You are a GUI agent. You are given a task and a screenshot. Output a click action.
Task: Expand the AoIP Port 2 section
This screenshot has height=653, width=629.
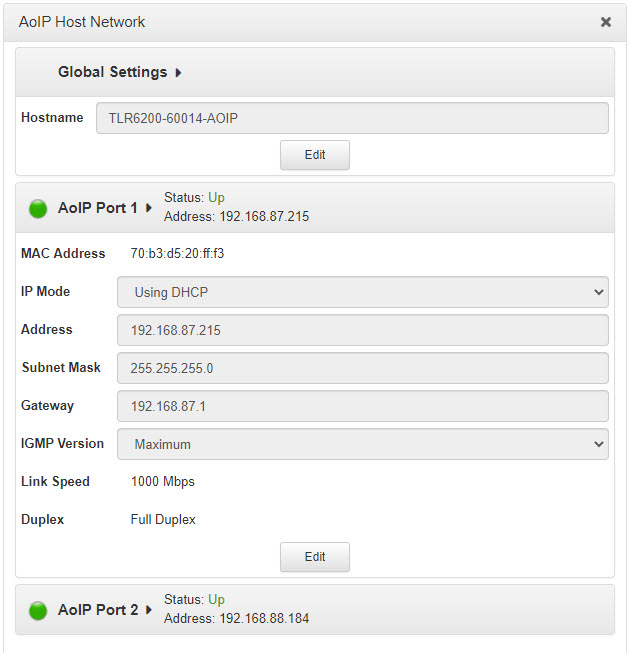(x=105, y=610)
